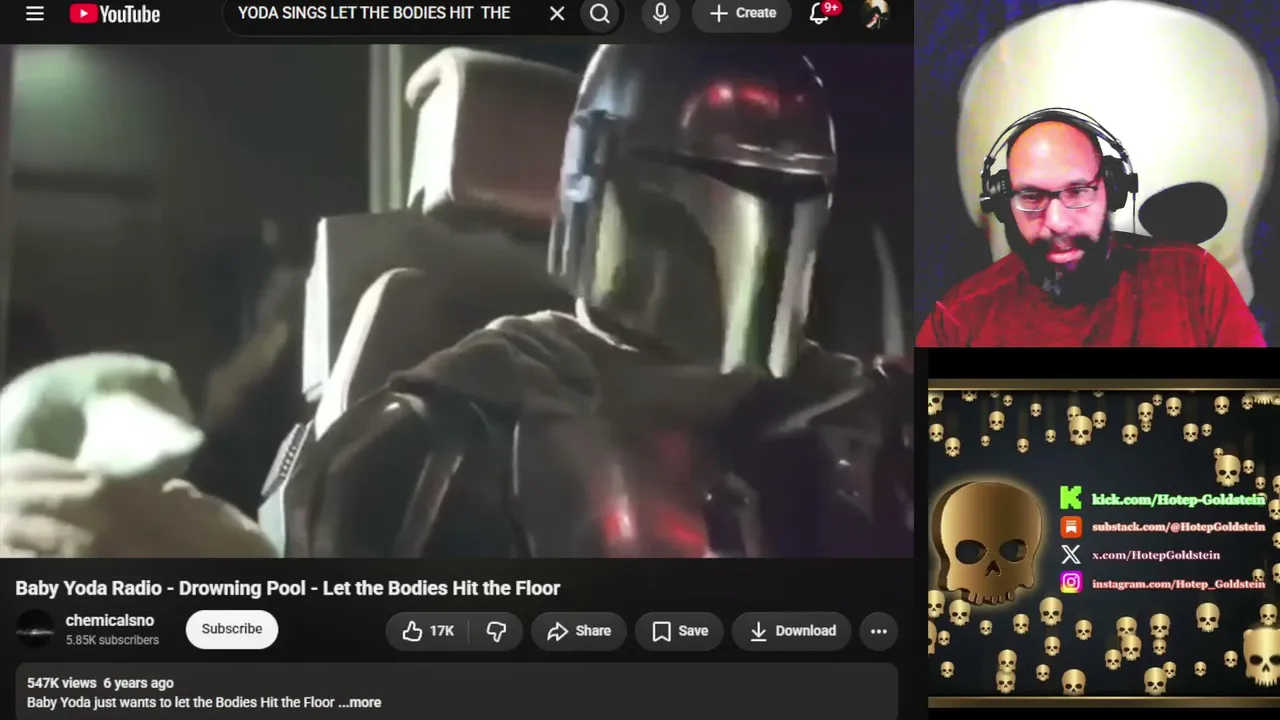Click the instagram.com/Hotep_Goldstein overlay text

tap(1178, 583)
